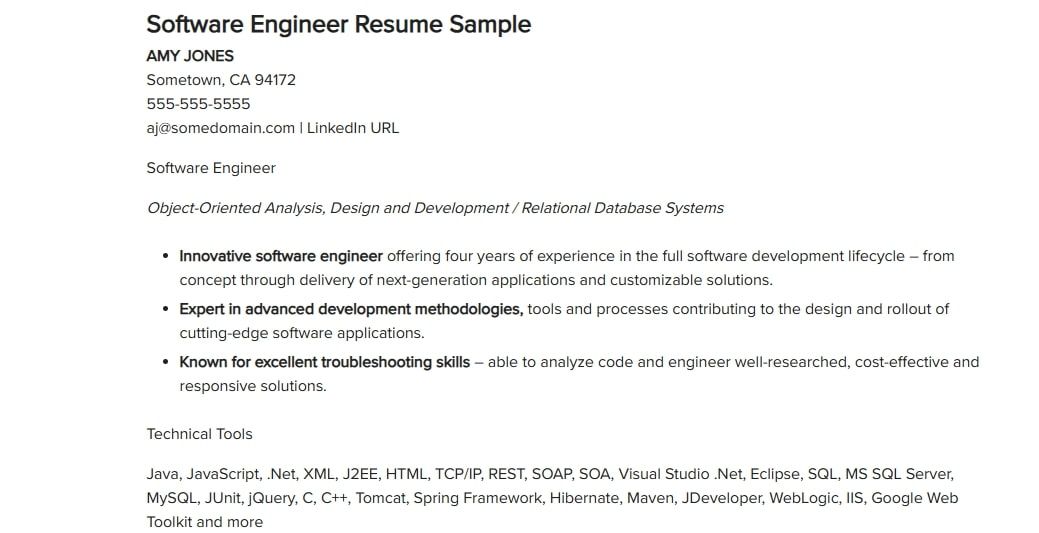Click "Toolkit and more" at list end
Viewport: 1039px width, 533px height.
[205, 522]
